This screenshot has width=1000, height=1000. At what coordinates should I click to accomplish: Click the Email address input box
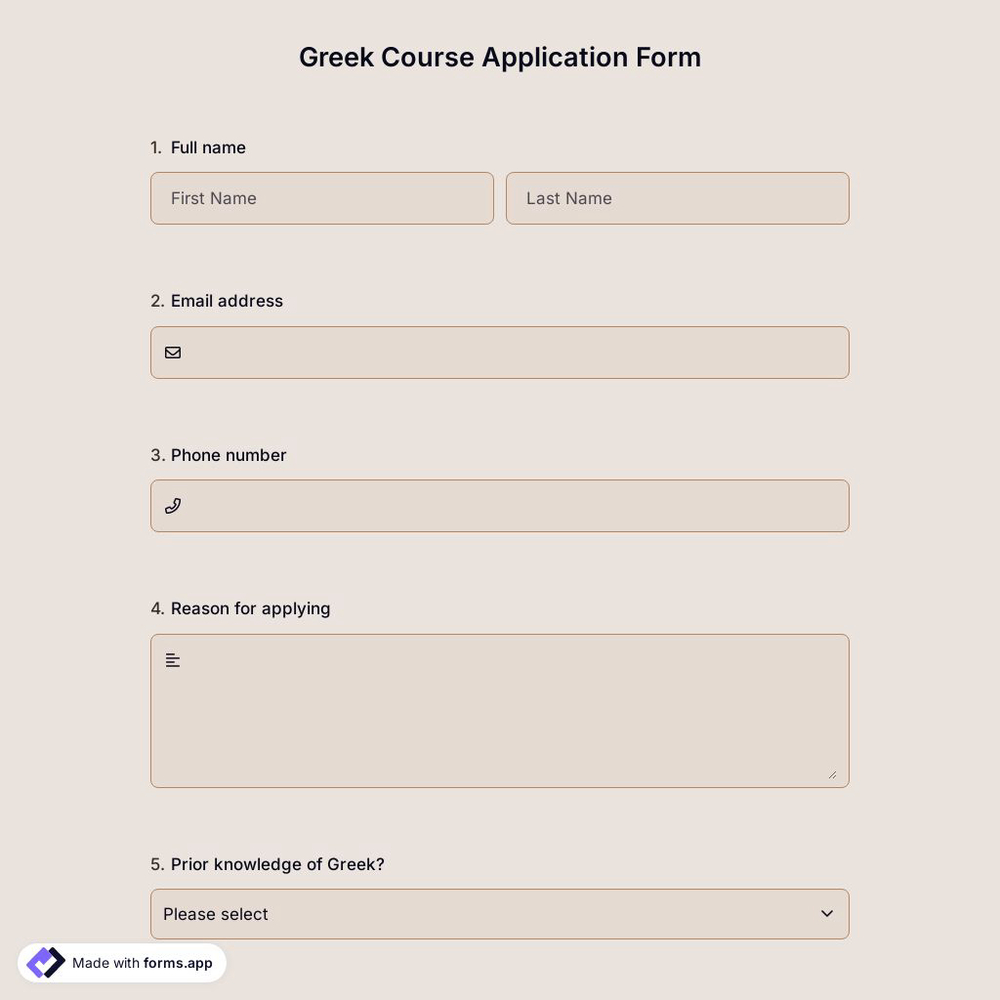(500, 352)
